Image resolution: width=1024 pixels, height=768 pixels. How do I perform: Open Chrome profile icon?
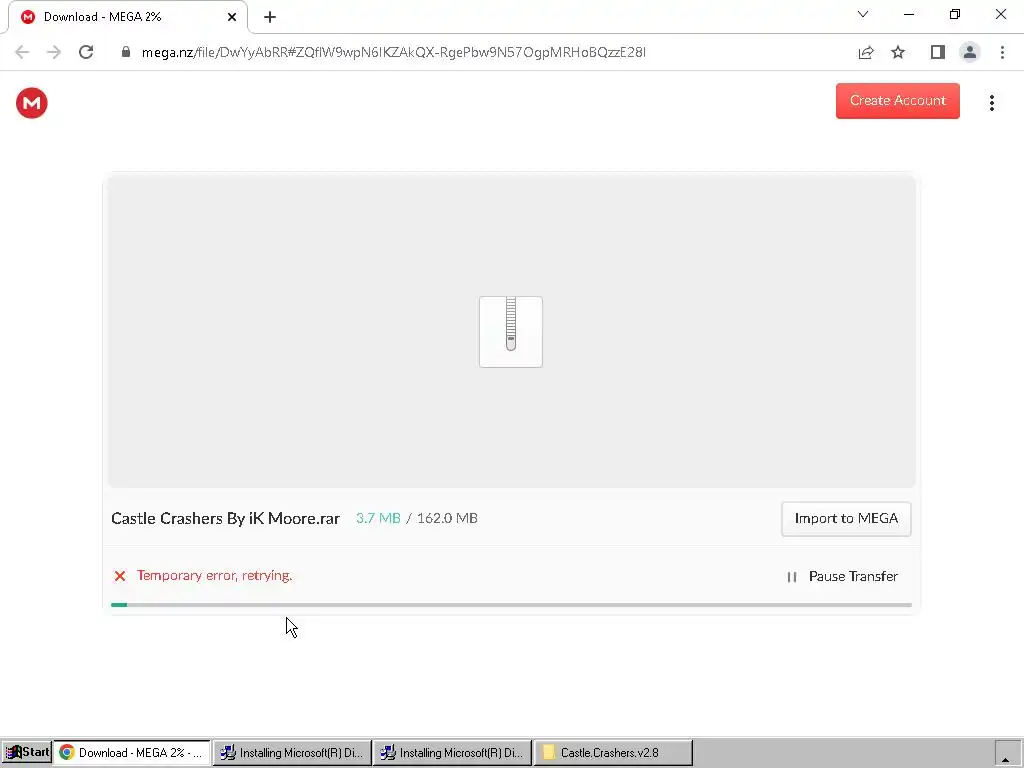click(970, 52)
